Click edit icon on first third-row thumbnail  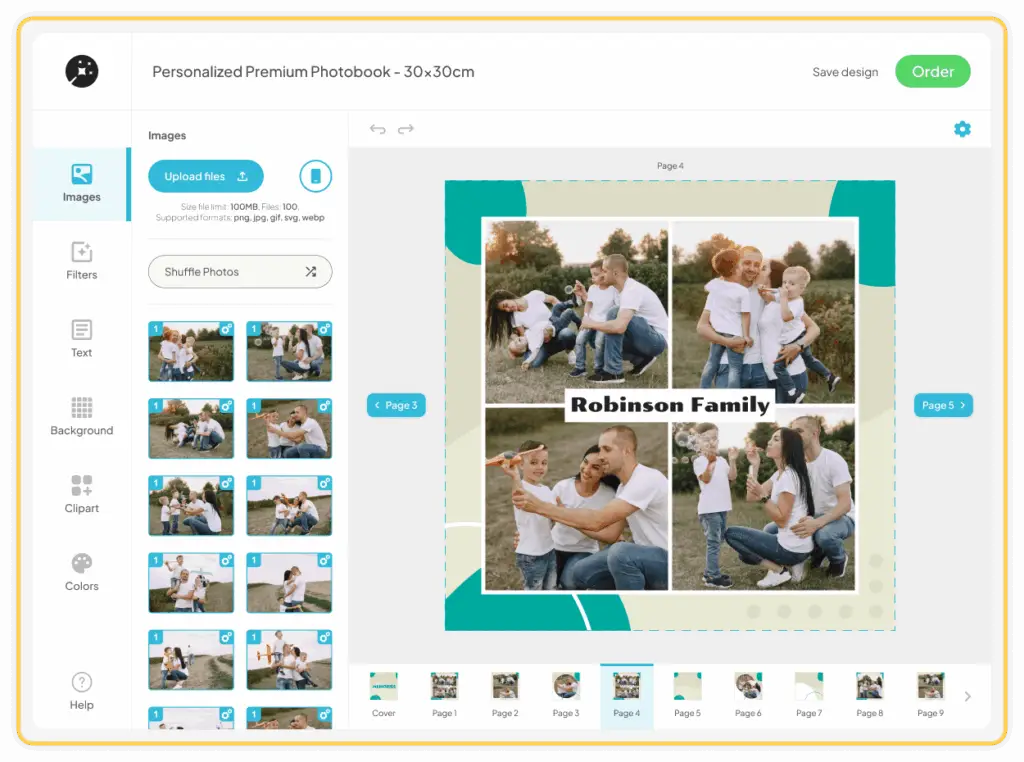(226, 483)
